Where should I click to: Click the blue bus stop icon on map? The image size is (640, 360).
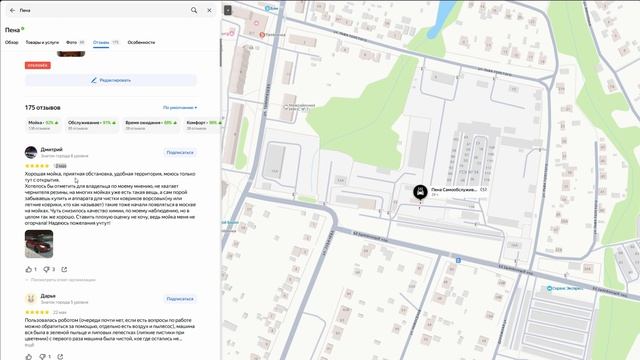pos(458,260)
